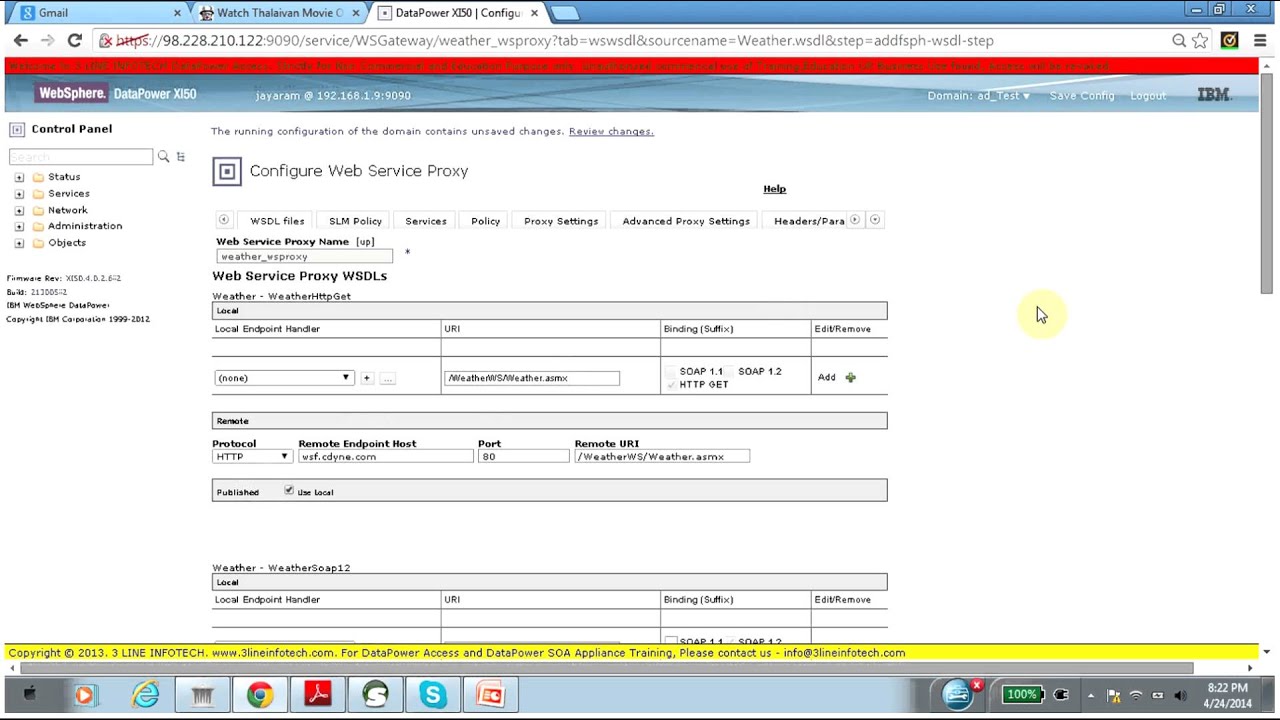
Task: Toggle the HTTP GET binding checkbox
Action: point(671,385)
